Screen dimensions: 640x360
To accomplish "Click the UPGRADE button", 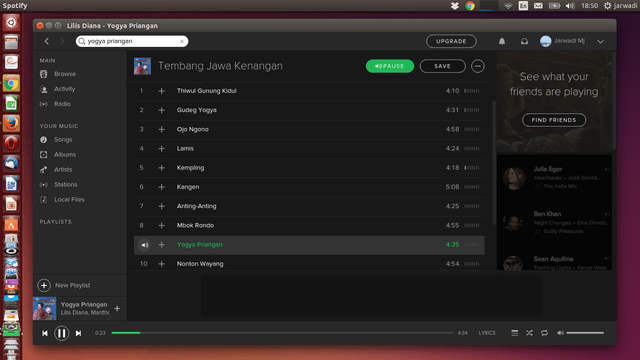I will tap(451, 41).
